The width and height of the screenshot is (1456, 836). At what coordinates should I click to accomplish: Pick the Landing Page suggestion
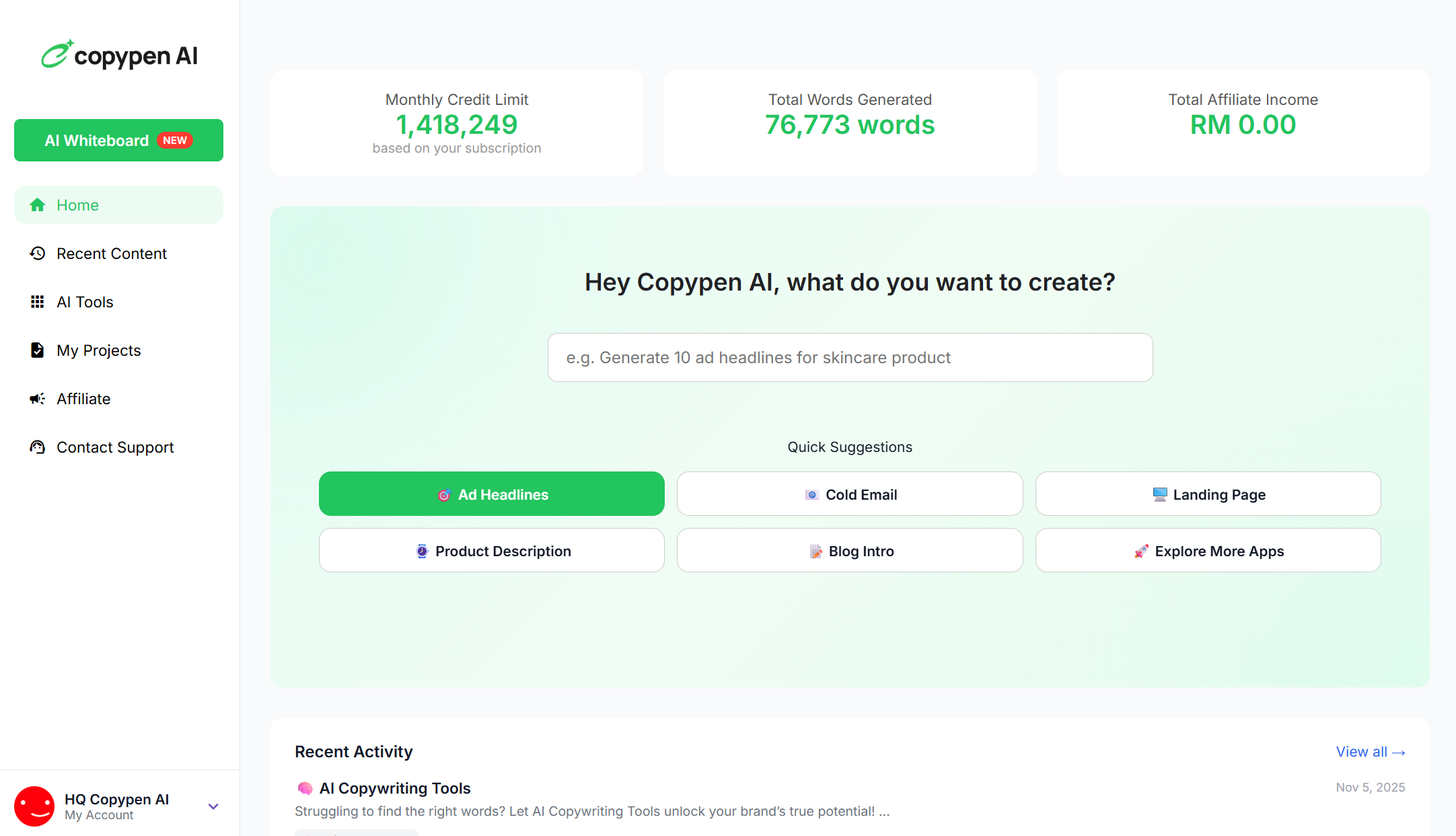pyautogui.click(x=1208, y=494)
